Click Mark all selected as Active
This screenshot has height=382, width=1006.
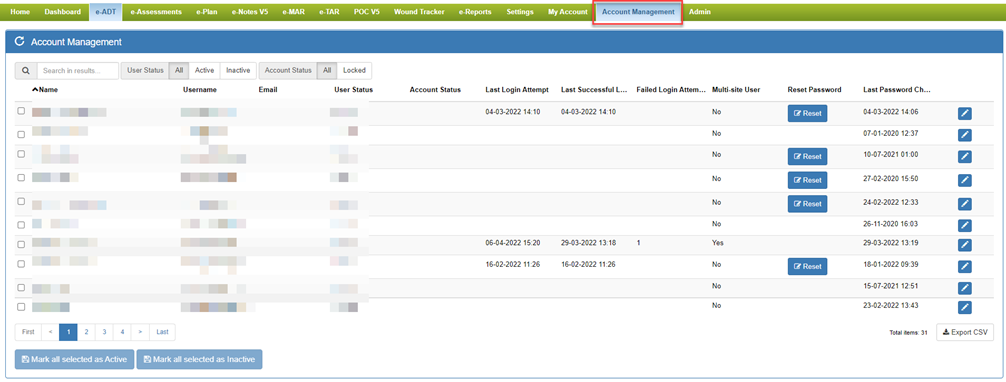coord(74,360)
